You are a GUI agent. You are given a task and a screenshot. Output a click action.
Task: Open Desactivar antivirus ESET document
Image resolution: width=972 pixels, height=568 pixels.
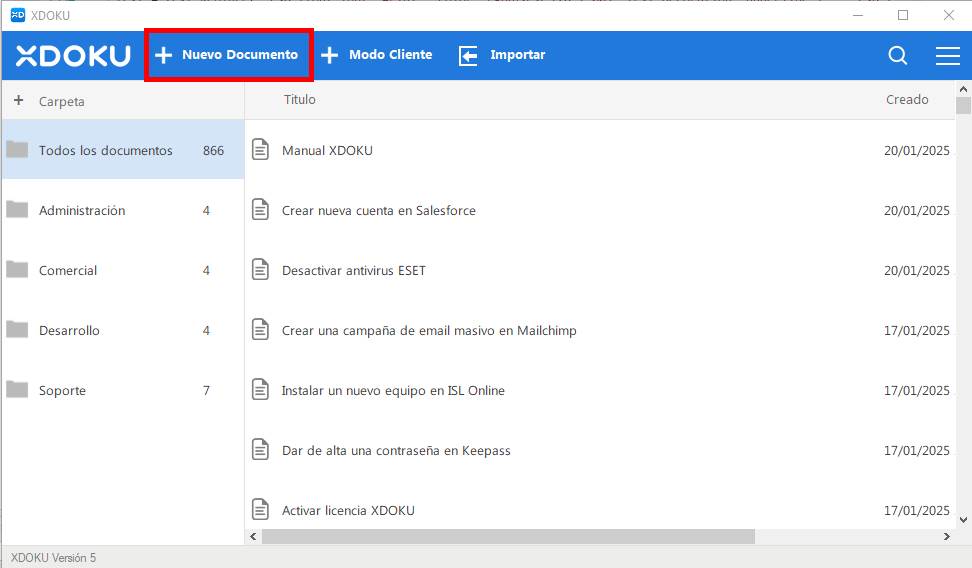point(354,271)
